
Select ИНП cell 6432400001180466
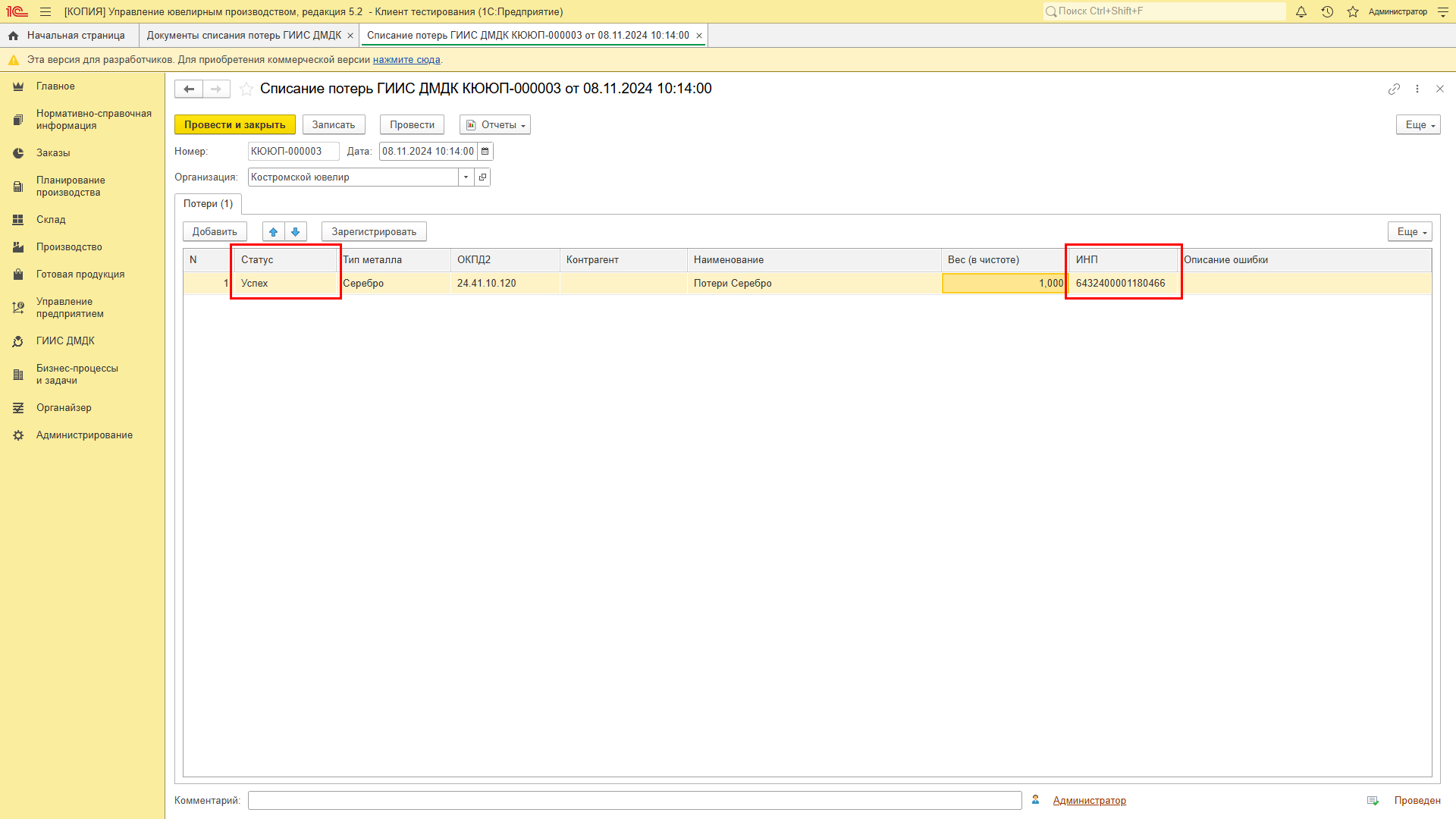click(1123, 284)
